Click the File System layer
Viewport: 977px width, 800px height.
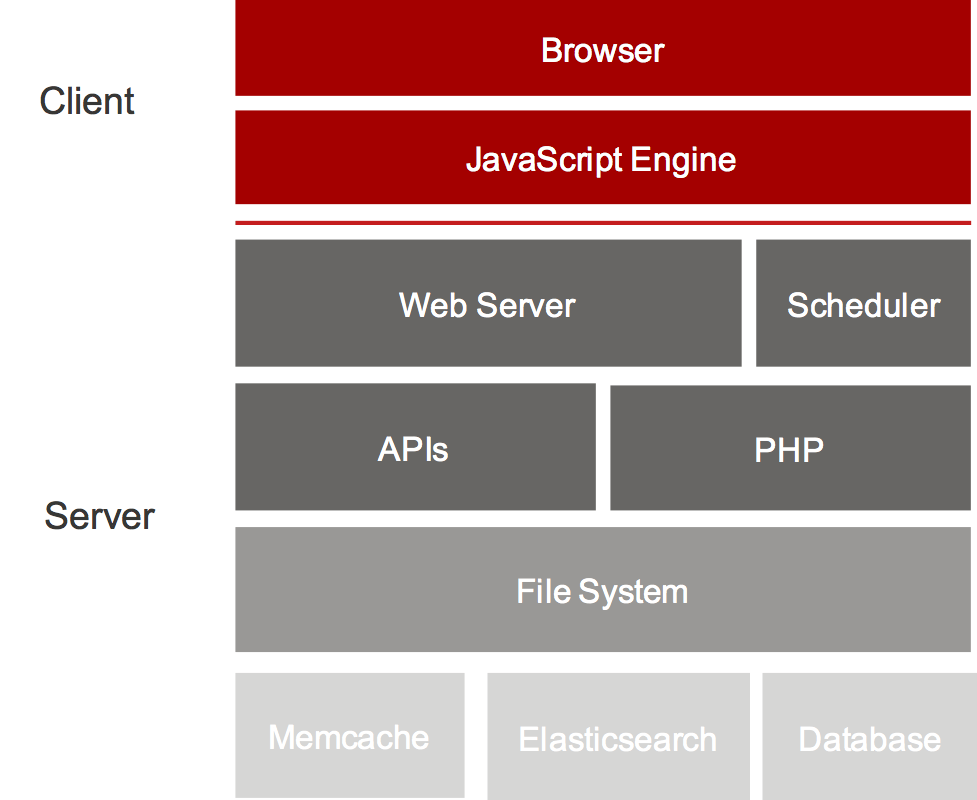click(603, 589)
